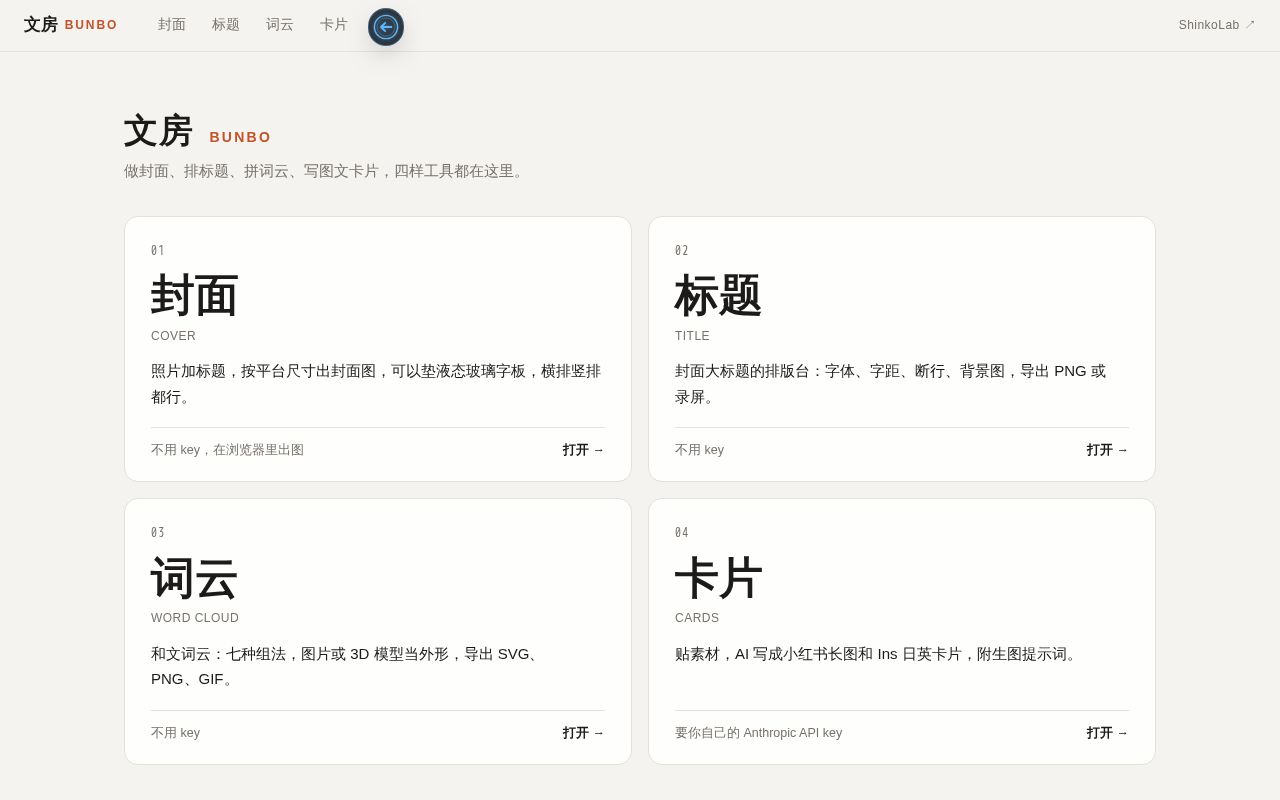The height and width of the screenshot is (800, 1280).
Task: Click the round back-arrow icon in navbar
Action: coord(386,27)
